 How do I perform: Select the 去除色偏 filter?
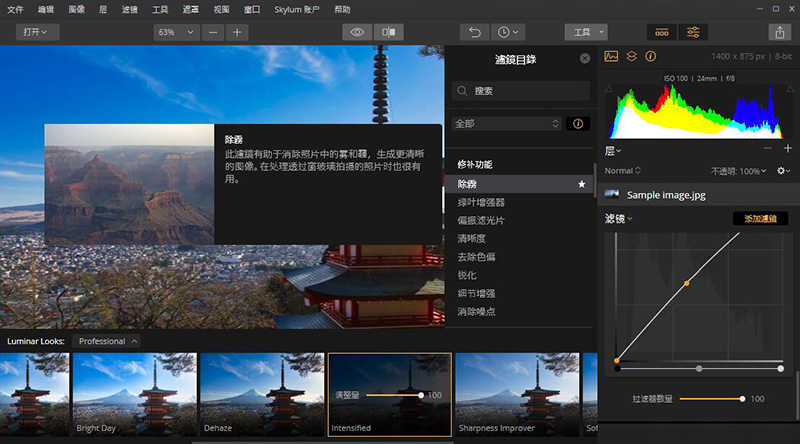coord(476,257)
